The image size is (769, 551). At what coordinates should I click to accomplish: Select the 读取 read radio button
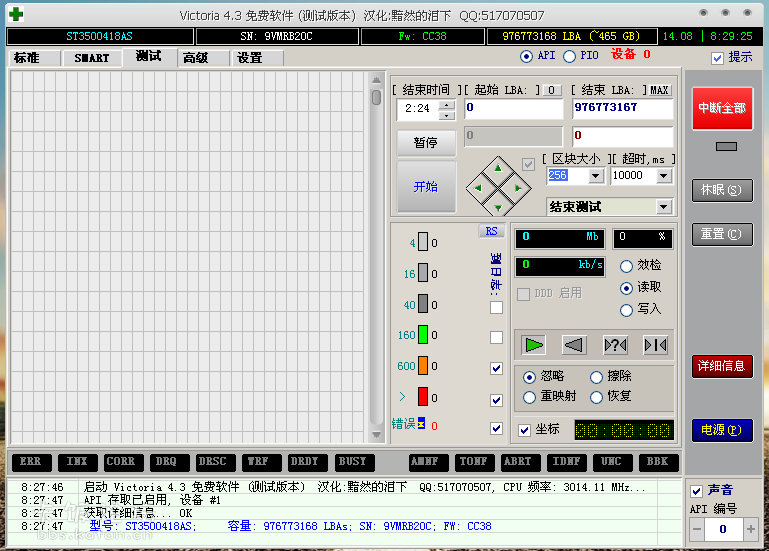click(626, 288)
